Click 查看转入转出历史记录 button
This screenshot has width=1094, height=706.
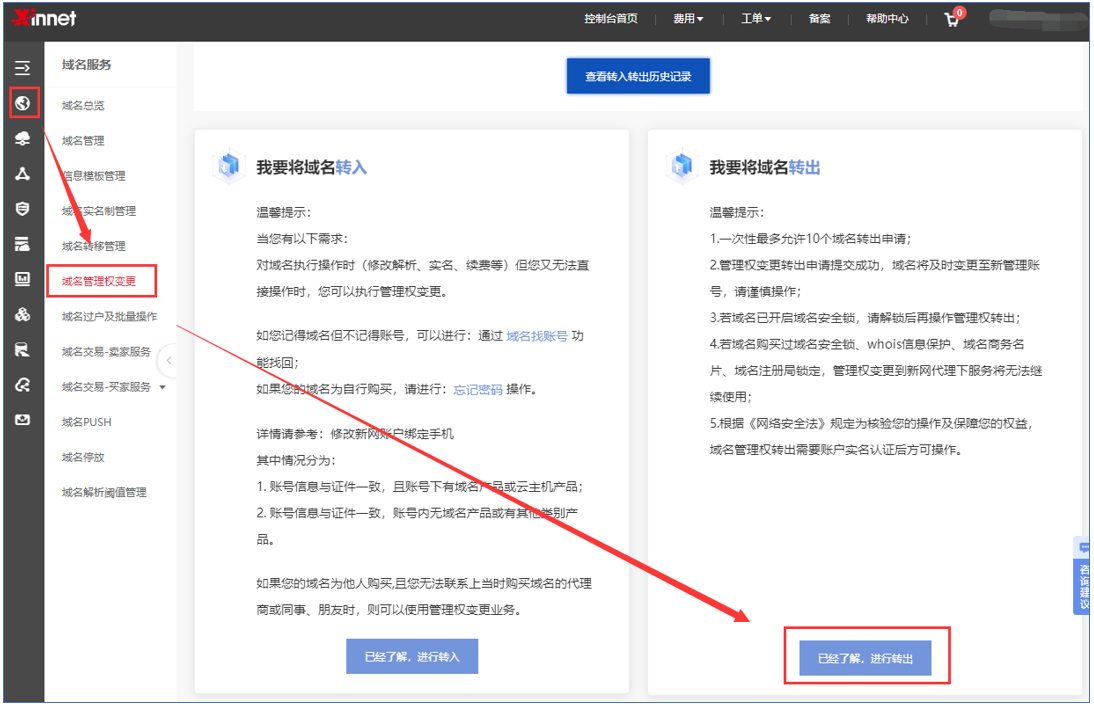coord(638,76)
